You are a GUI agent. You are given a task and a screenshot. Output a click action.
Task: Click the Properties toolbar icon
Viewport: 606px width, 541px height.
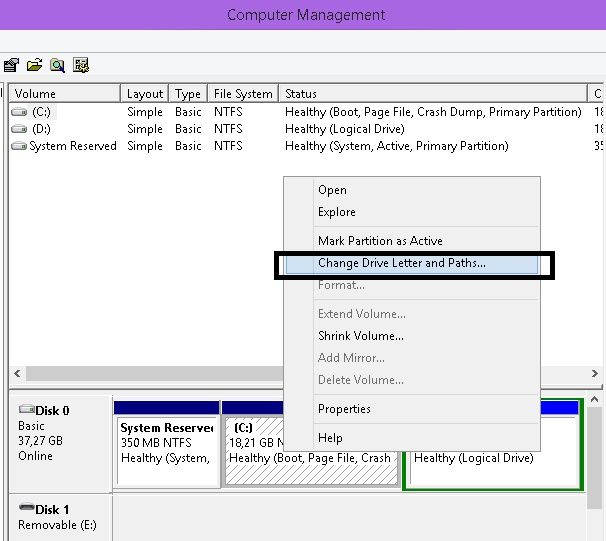(11, 65)
